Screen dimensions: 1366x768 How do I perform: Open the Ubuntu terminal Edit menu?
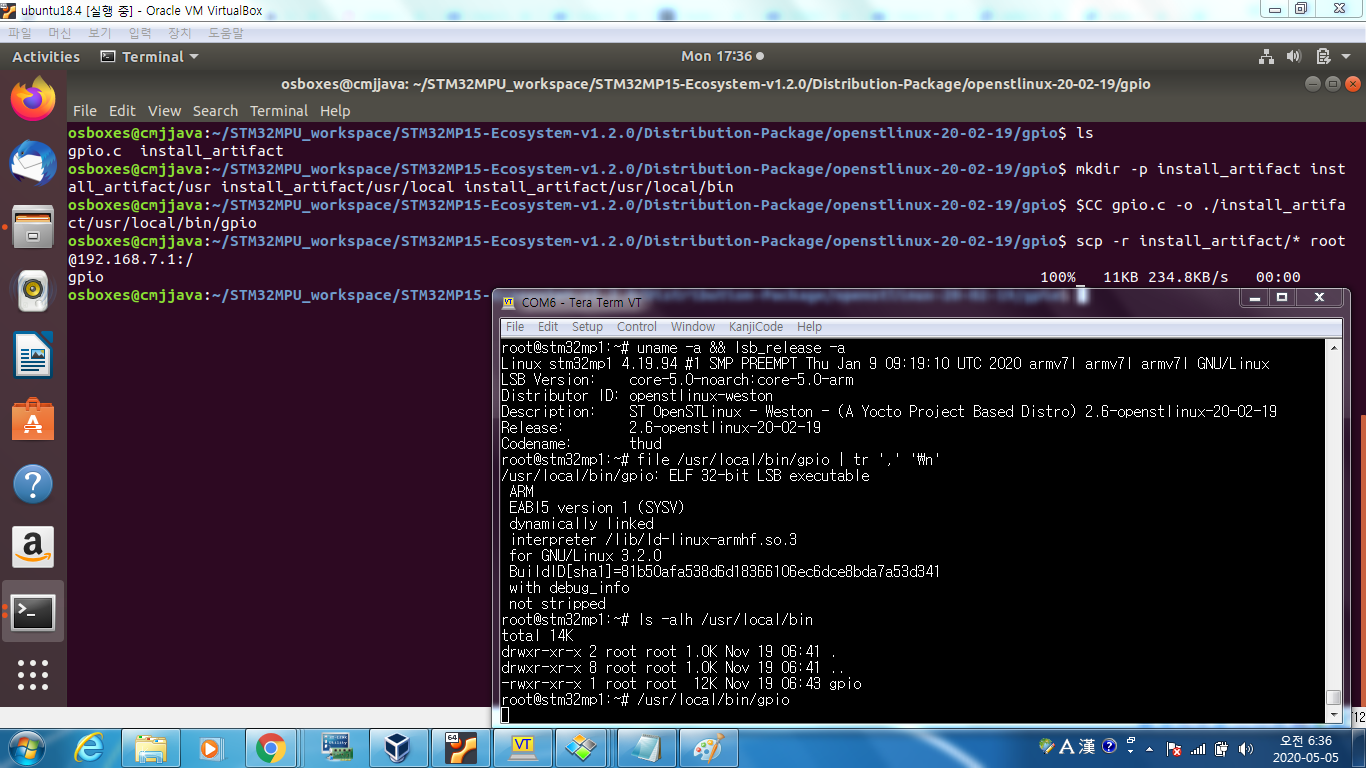(122, 111)
